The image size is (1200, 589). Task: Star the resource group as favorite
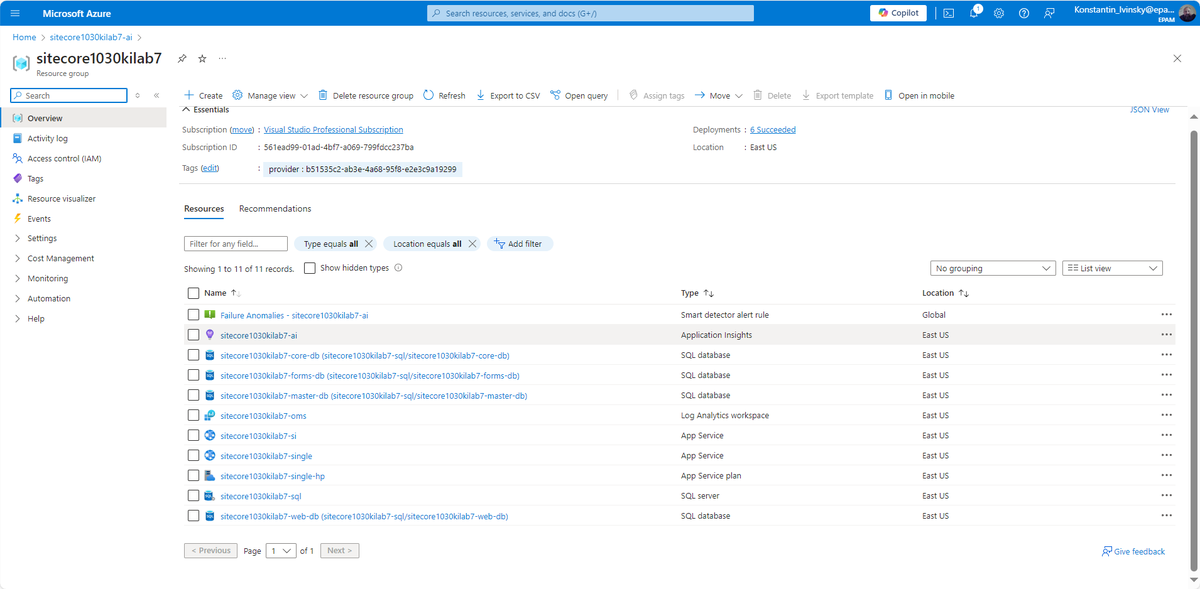pyautogui.click(x=201, y=58)
